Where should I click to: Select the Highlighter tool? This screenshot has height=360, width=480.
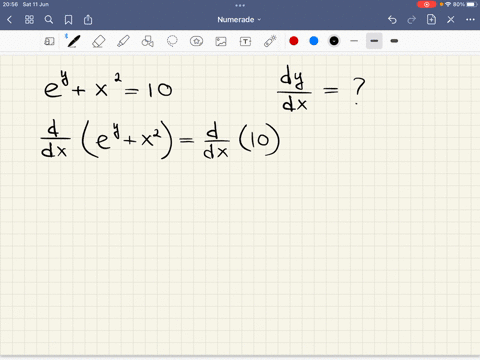(123, 41)
